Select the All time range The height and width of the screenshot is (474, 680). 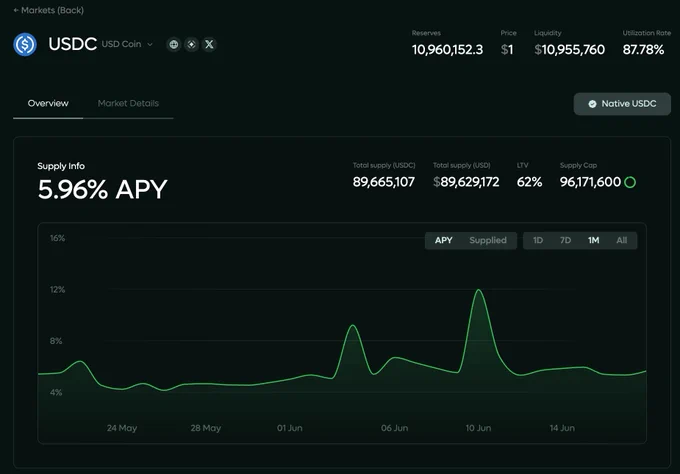(621, 240)
